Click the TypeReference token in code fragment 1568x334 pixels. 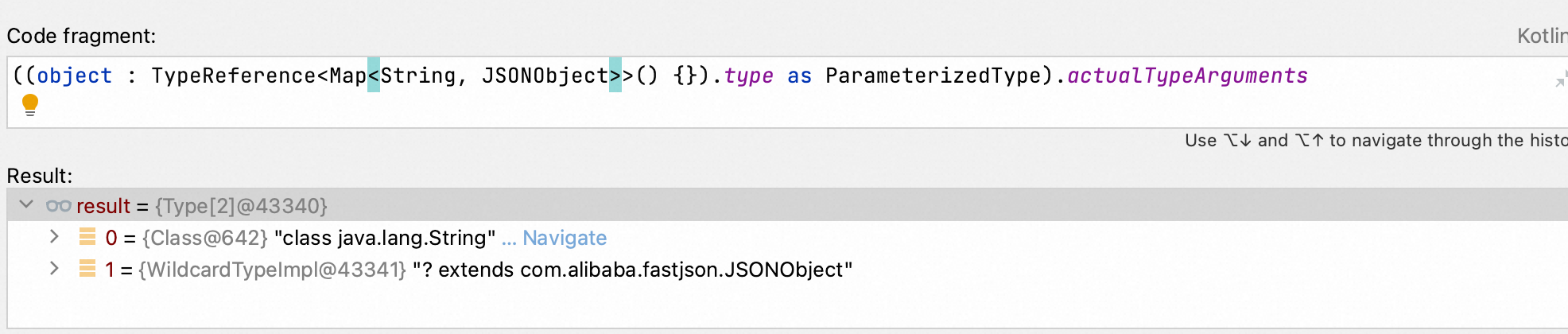tap(234, 76)
